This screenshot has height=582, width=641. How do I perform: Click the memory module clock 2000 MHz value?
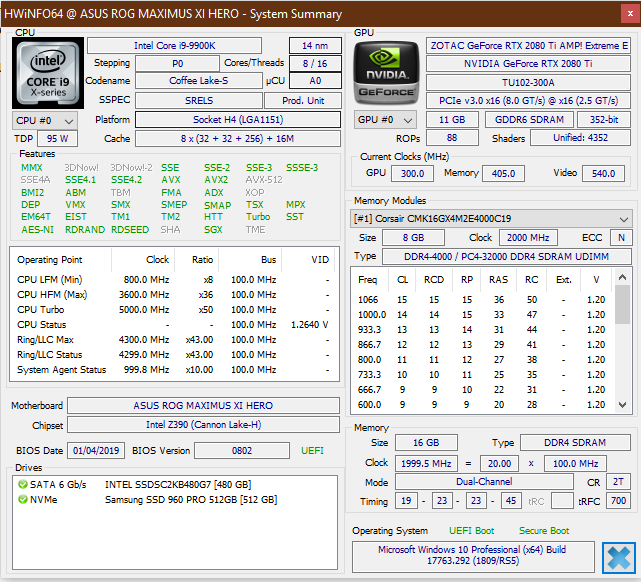tap(528, 238)
